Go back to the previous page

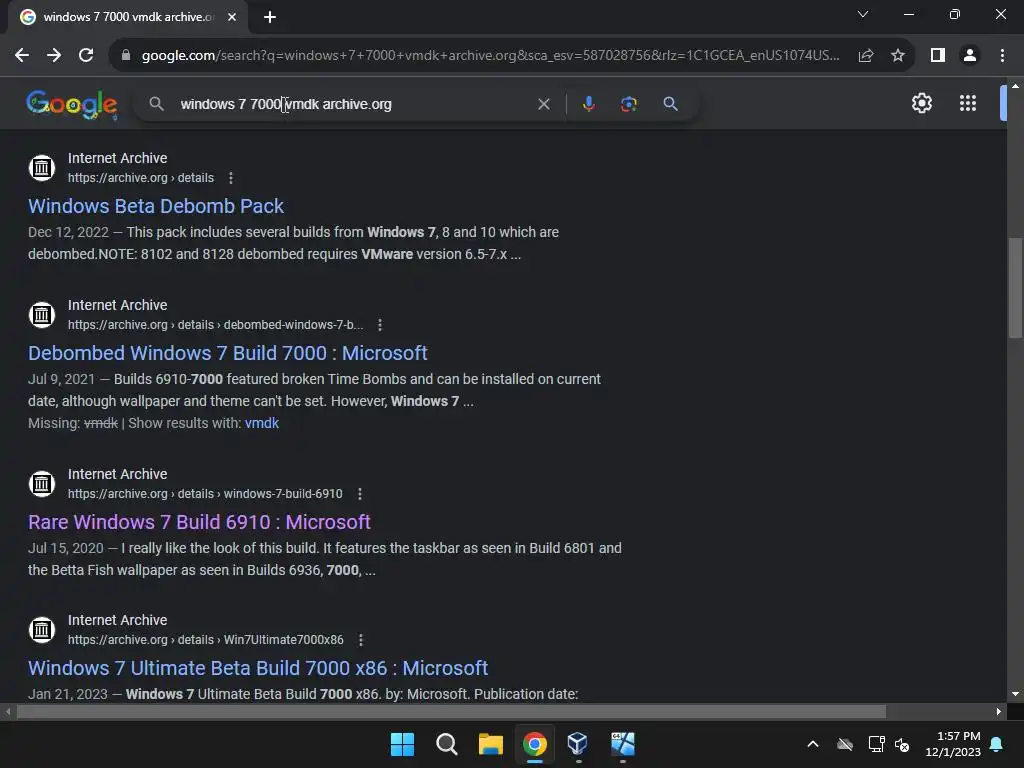(22, 56)
